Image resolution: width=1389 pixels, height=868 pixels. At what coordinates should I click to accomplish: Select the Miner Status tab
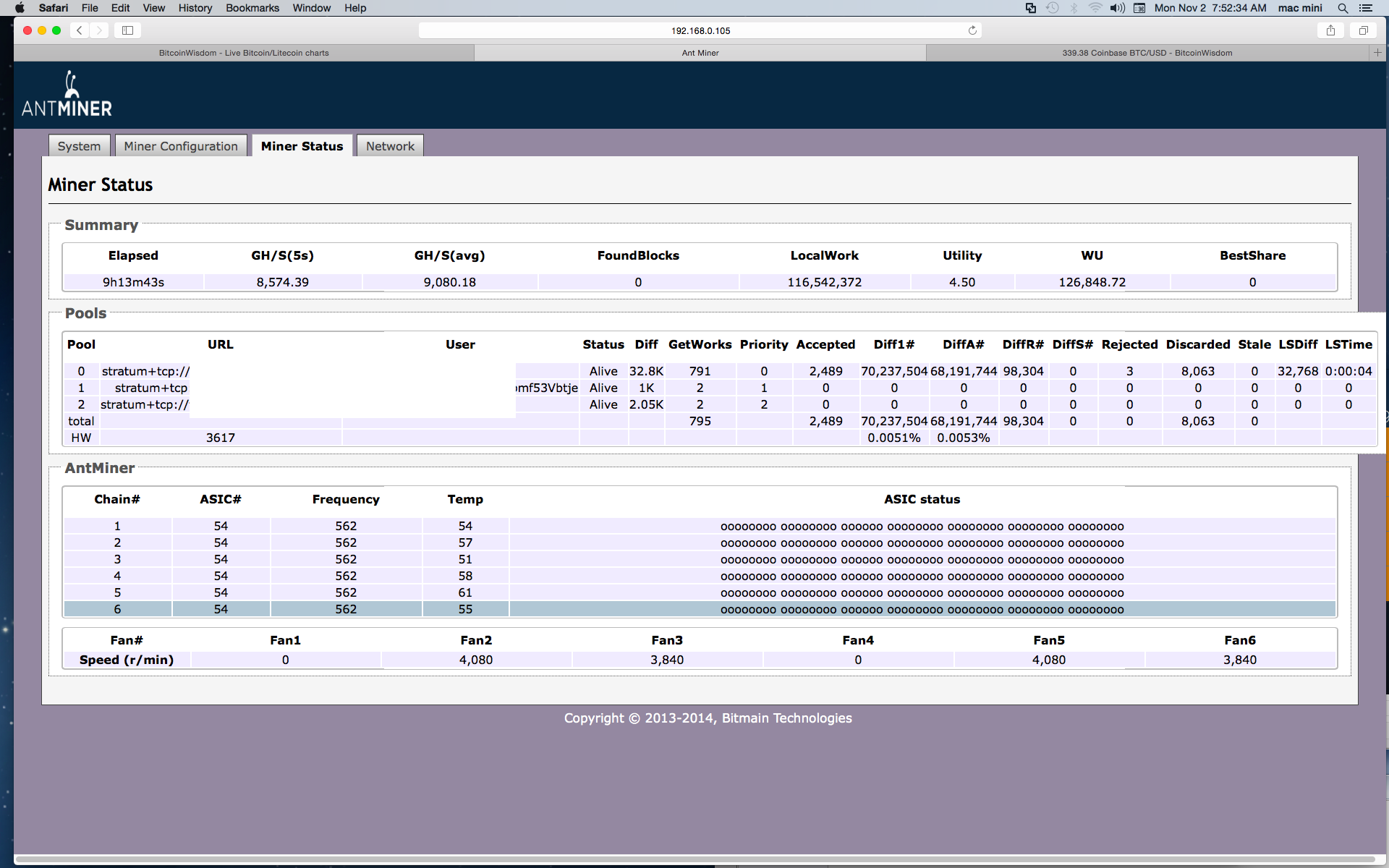(302, 146)
